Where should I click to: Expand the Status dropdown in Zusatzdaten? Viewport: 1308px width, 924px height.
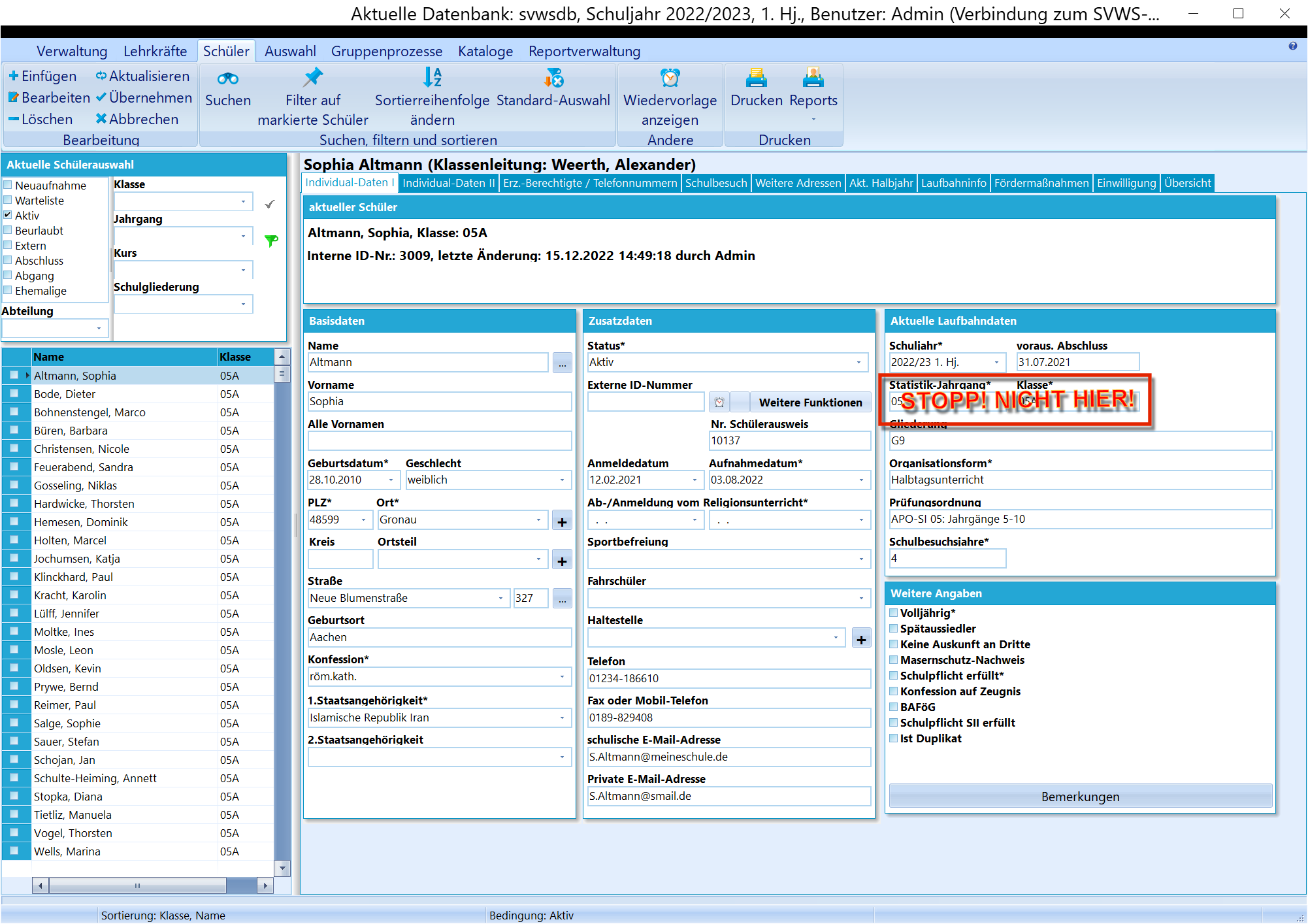(x=859, y=363)
